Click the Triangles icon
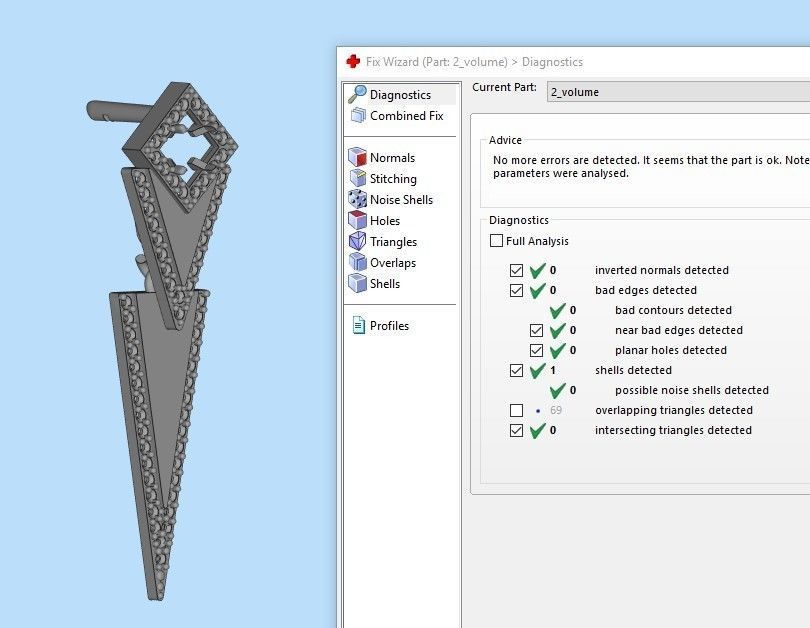 [357, 241]
